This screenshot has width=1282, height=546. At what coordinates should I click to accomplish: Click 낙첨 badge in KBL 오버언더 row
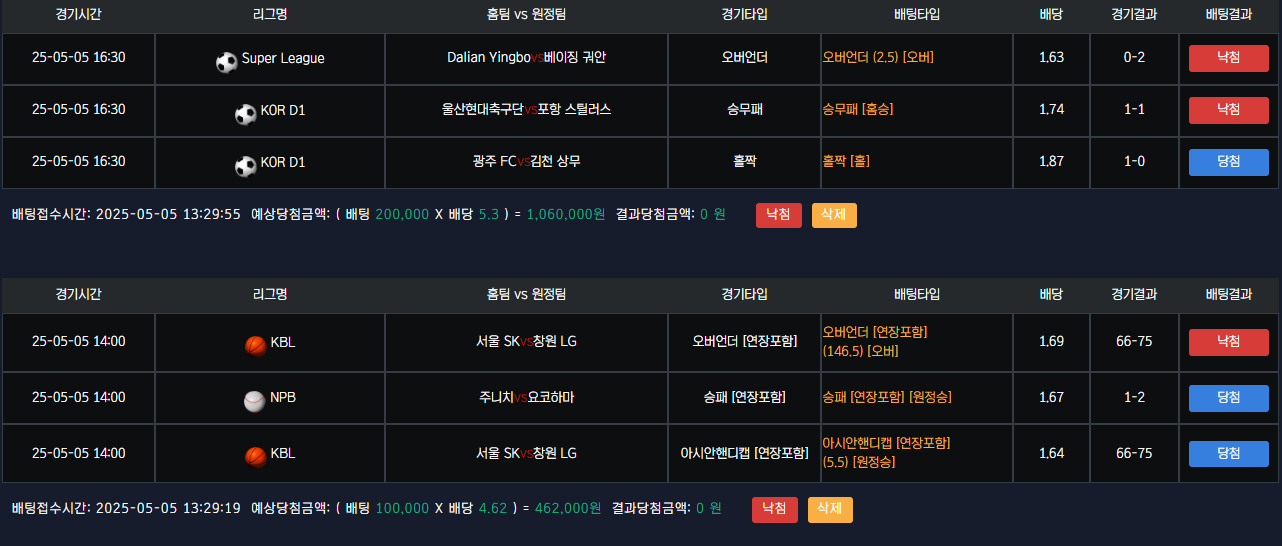click(x=1228, y=342)
